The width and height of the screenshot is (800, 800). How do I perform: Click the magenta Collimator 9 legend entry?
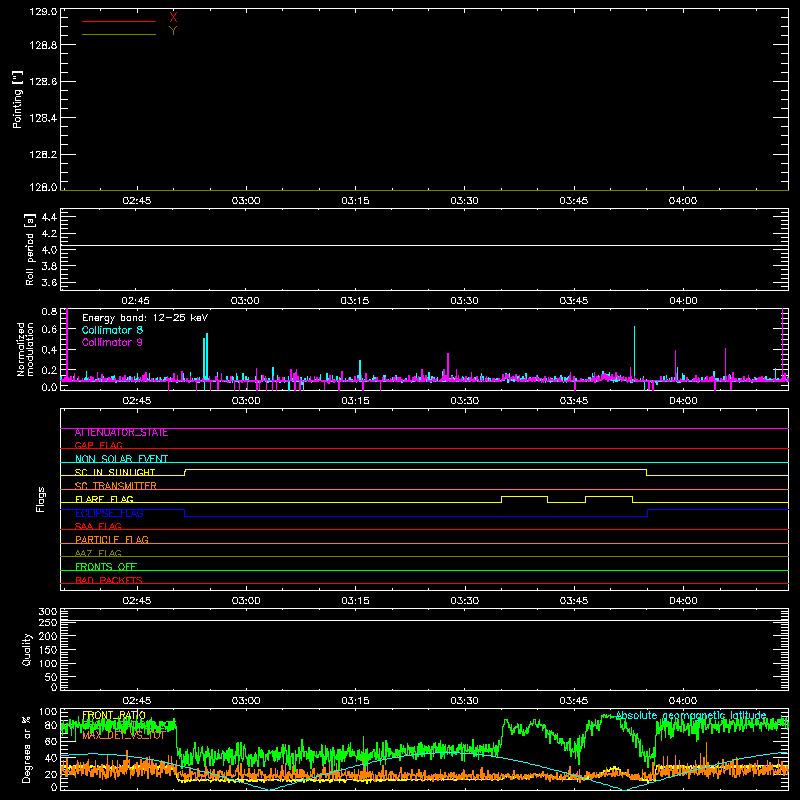(112, 342)
